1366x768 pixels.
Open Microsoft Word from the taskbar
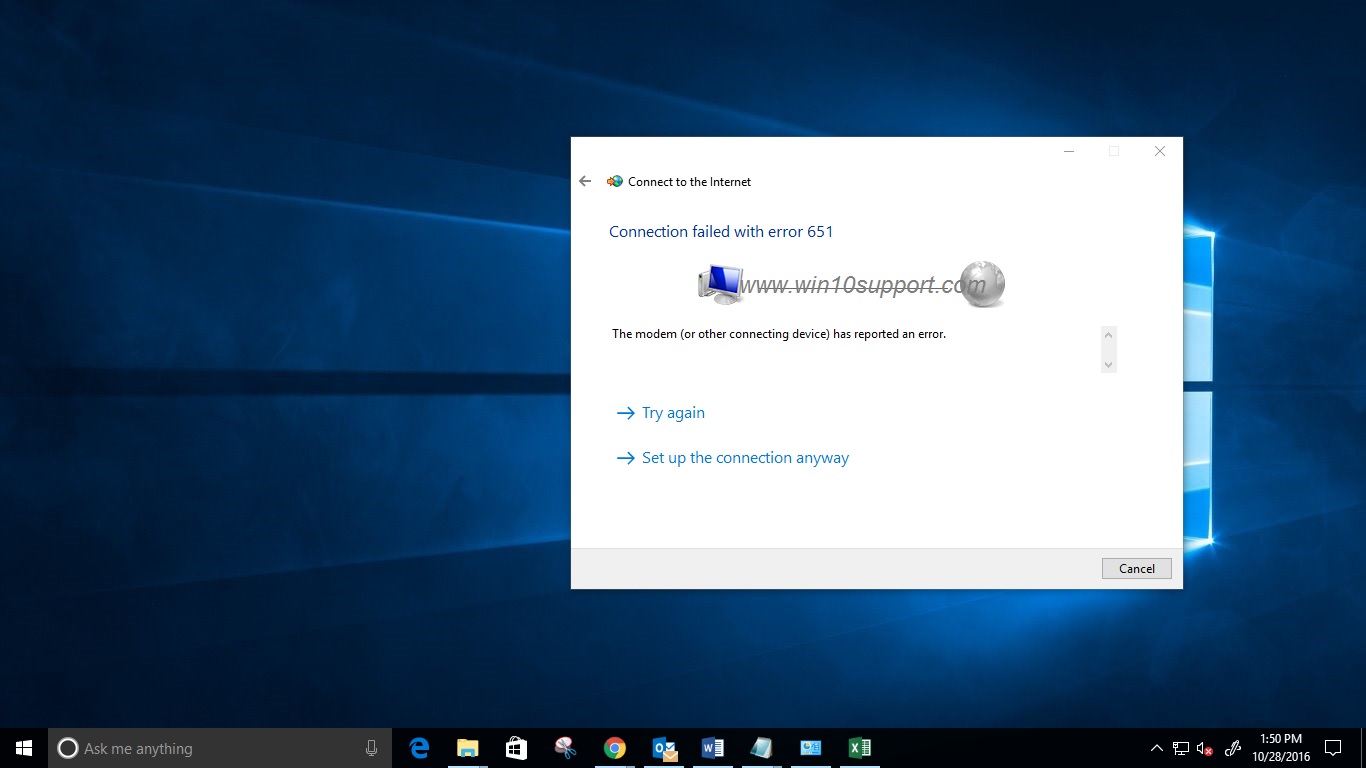pos(712,748)
